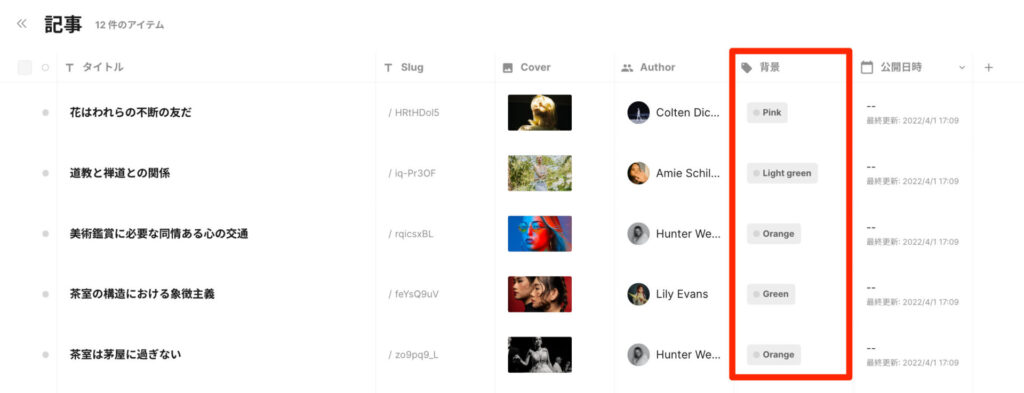Open article 茶室の構造における象徴主義
The width and height of the screenshot is (1024, 393).
(142, 294)
